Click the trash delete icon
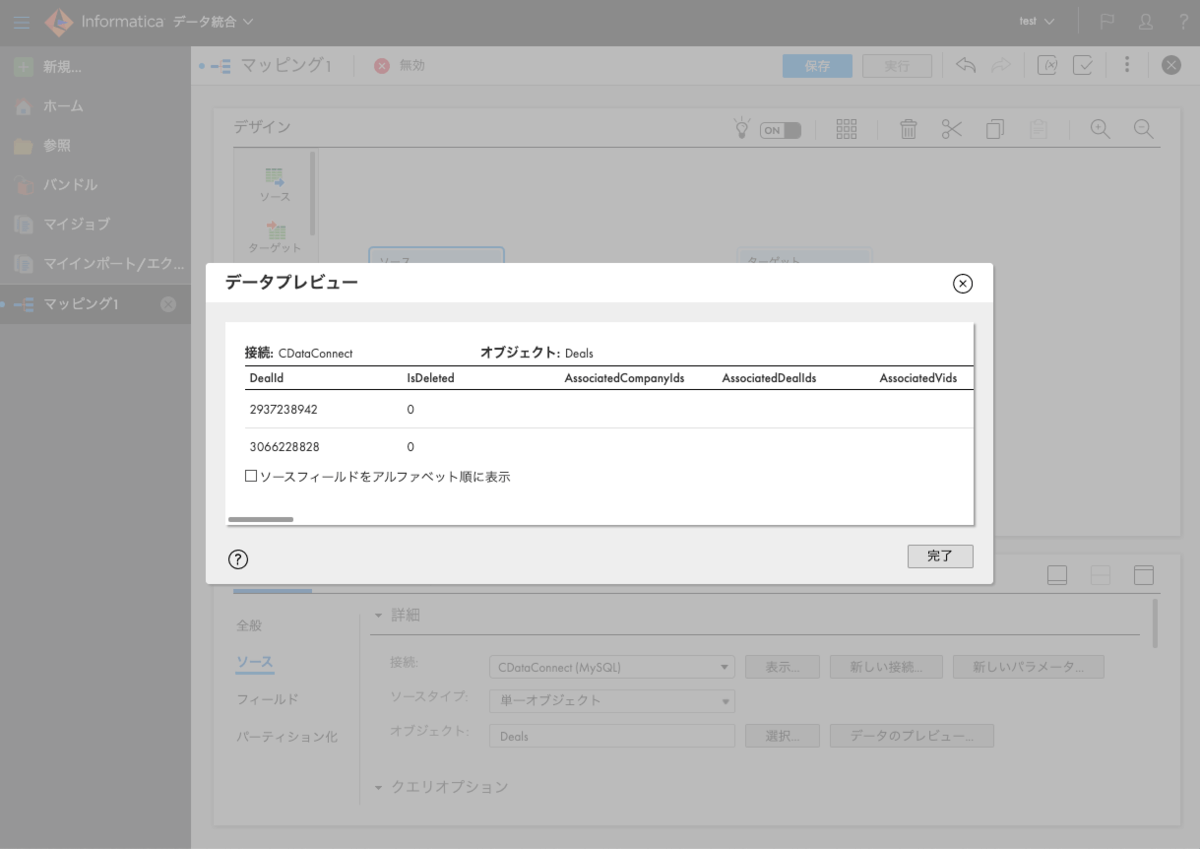Image resolution: width=1200 pixels, height=849 pixels. pos(908,129)
